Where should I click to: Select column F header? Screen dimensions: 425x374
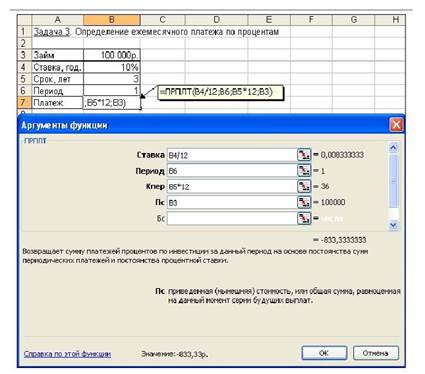point(311,20)
